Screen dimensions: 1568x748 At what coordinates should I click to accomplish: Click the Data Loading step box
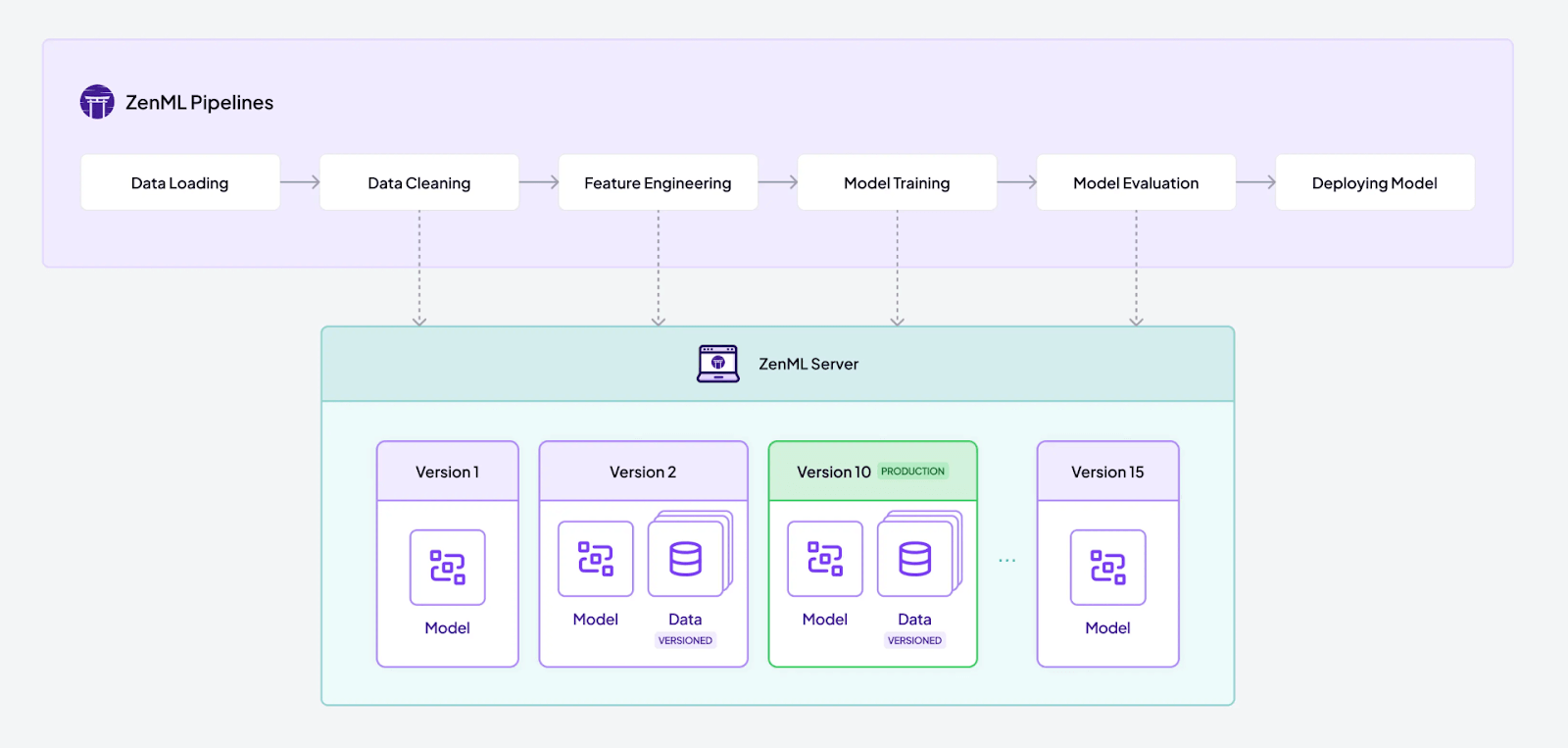(x=180, y=182)
